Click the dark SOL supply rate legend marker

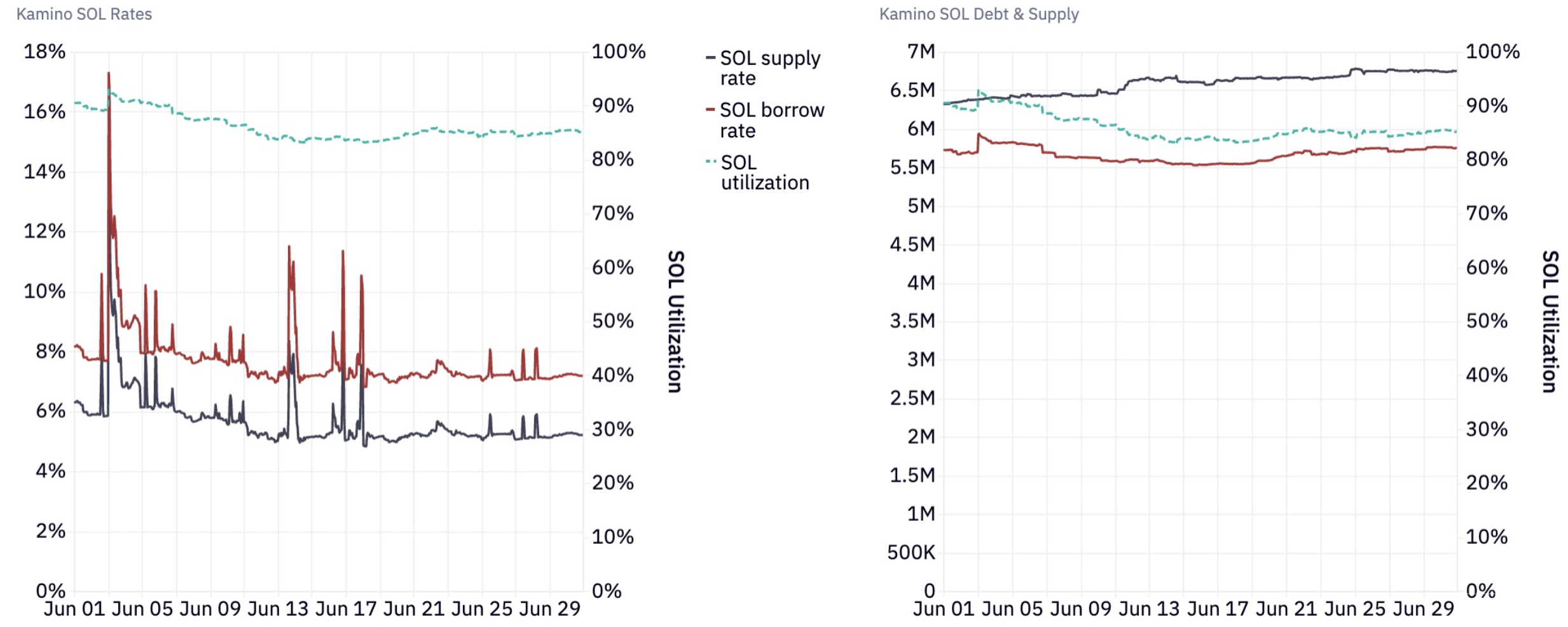[710, 58]
